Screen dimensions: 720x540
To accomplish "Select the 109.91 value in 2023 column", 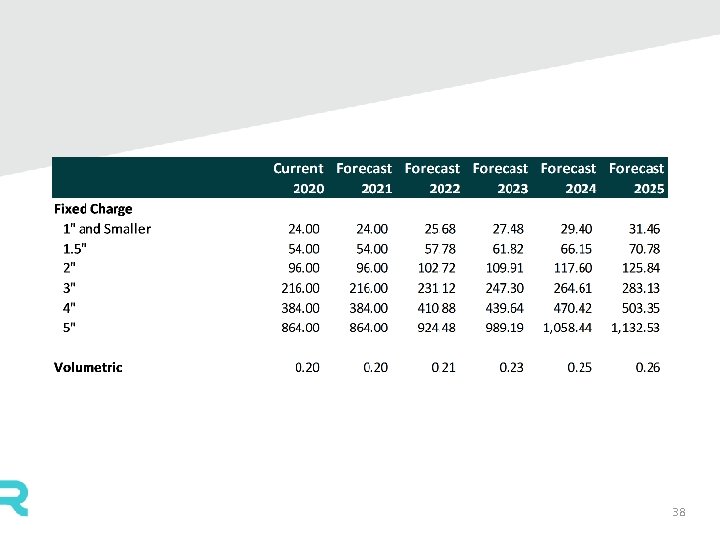I will pos(505,268).
